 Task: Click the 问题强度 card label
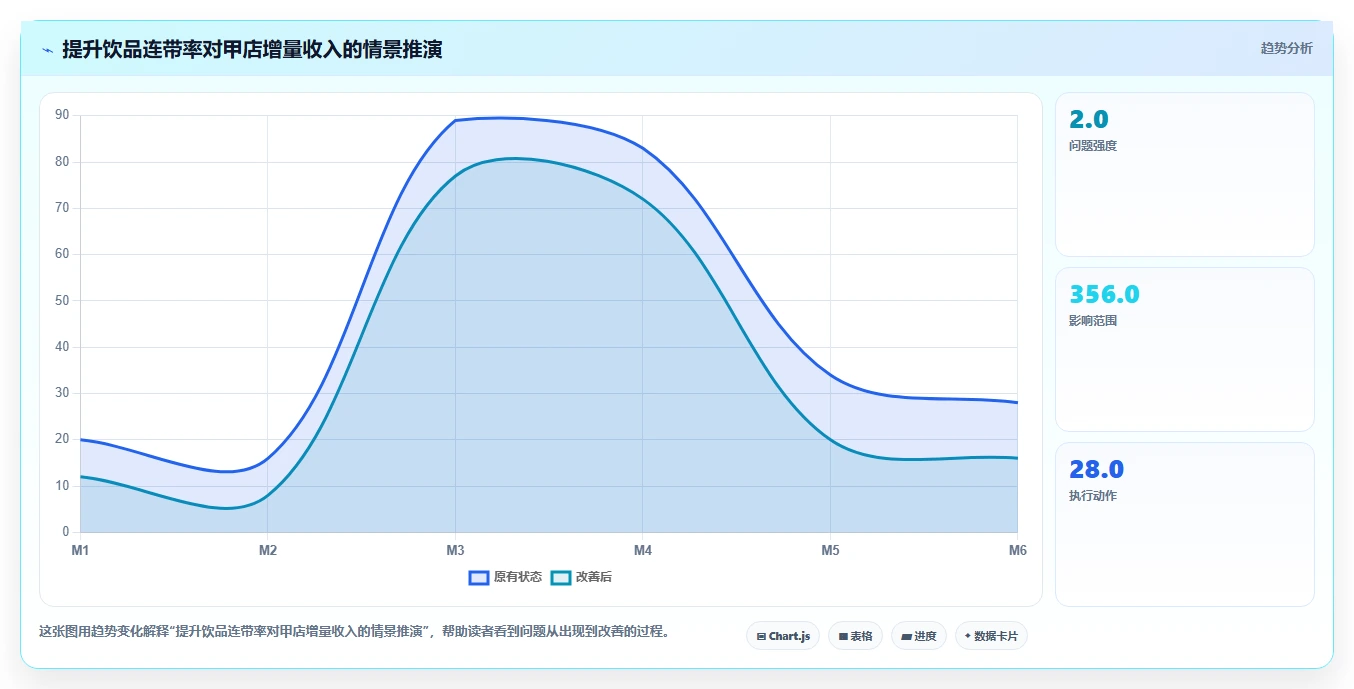[1093, 146]
